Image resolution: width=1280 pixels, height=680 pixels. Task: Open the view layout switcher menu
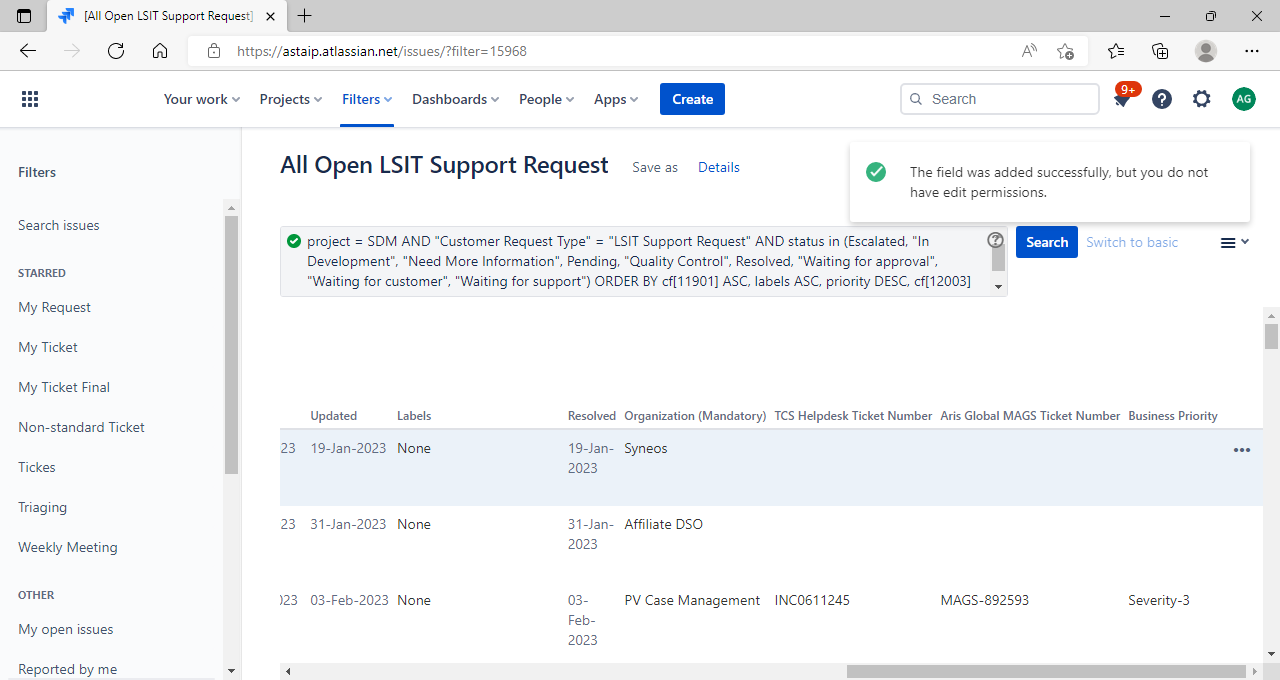click(1235, 242)
